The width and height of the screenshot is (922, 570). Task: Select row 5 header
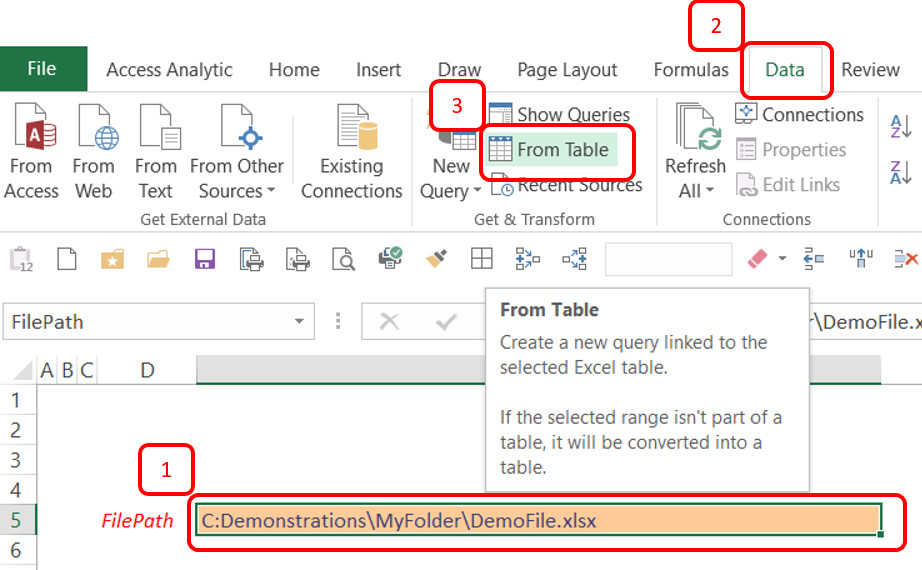click(18, 520)
